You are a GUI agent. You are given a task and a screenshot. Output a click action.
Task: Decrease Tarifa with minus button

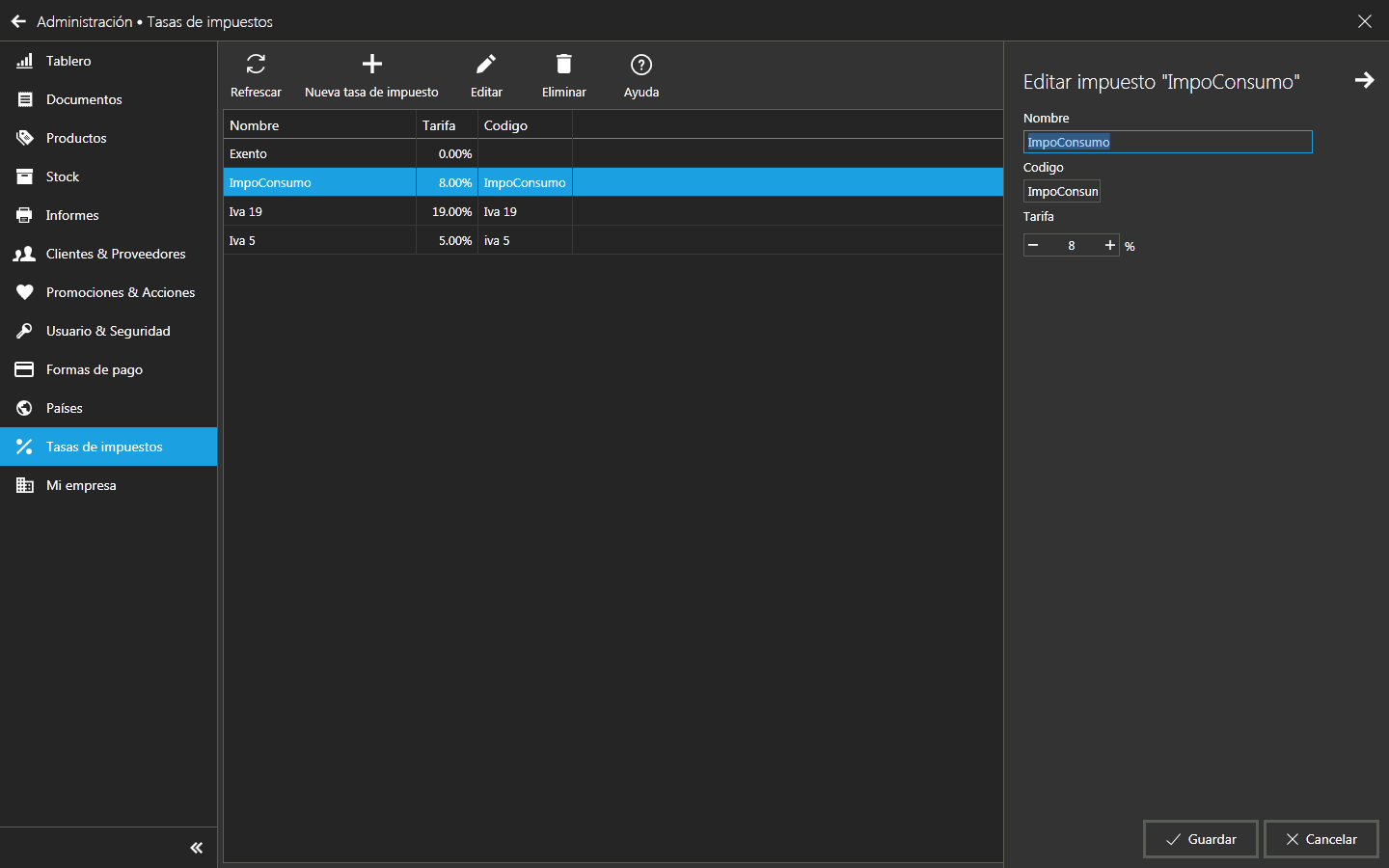coord(1033,245)
